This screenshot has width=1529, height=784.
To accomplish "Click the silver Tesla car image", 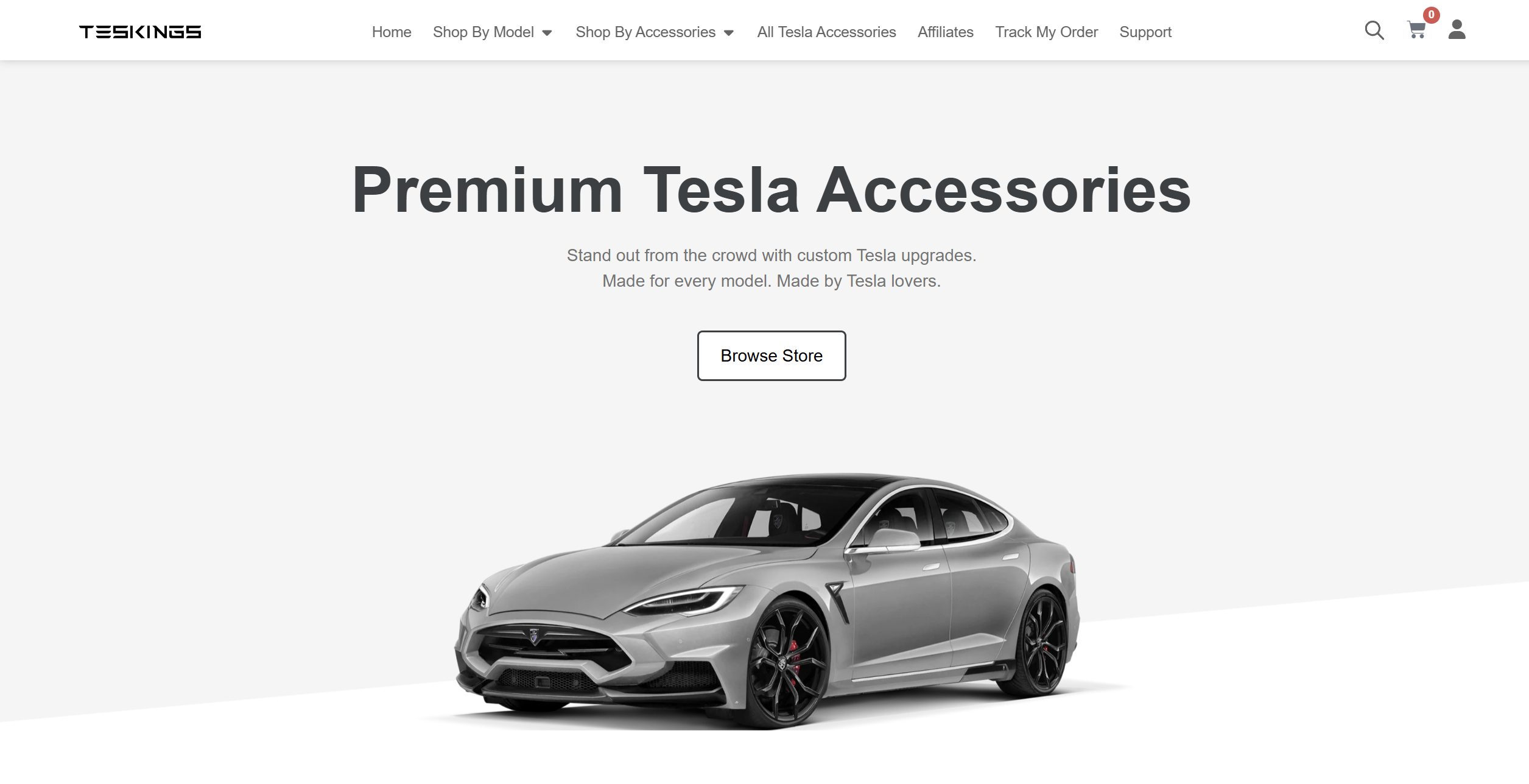I will point(767,601).
